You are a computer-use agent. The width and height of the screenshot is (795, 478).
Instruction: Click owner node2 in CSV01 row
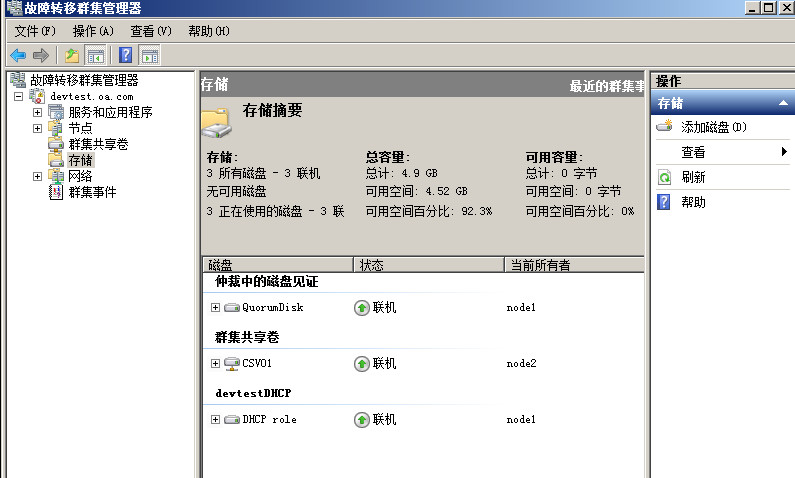click(521, 363)
